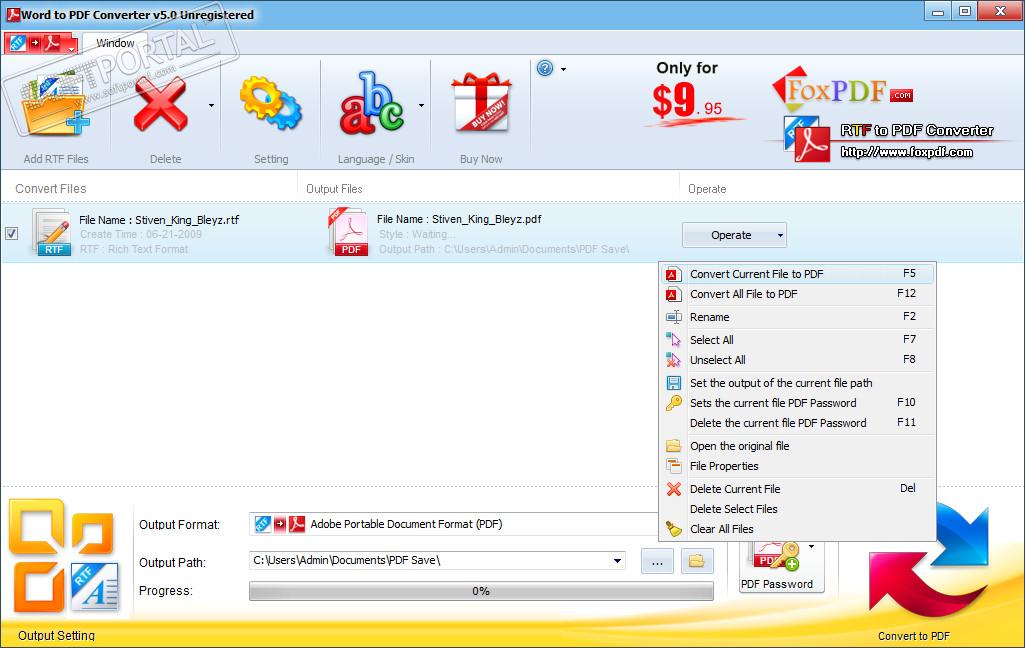1025x648 pixels.
Task: Choose Delete Current File menu entry
Action: point(798,489)
